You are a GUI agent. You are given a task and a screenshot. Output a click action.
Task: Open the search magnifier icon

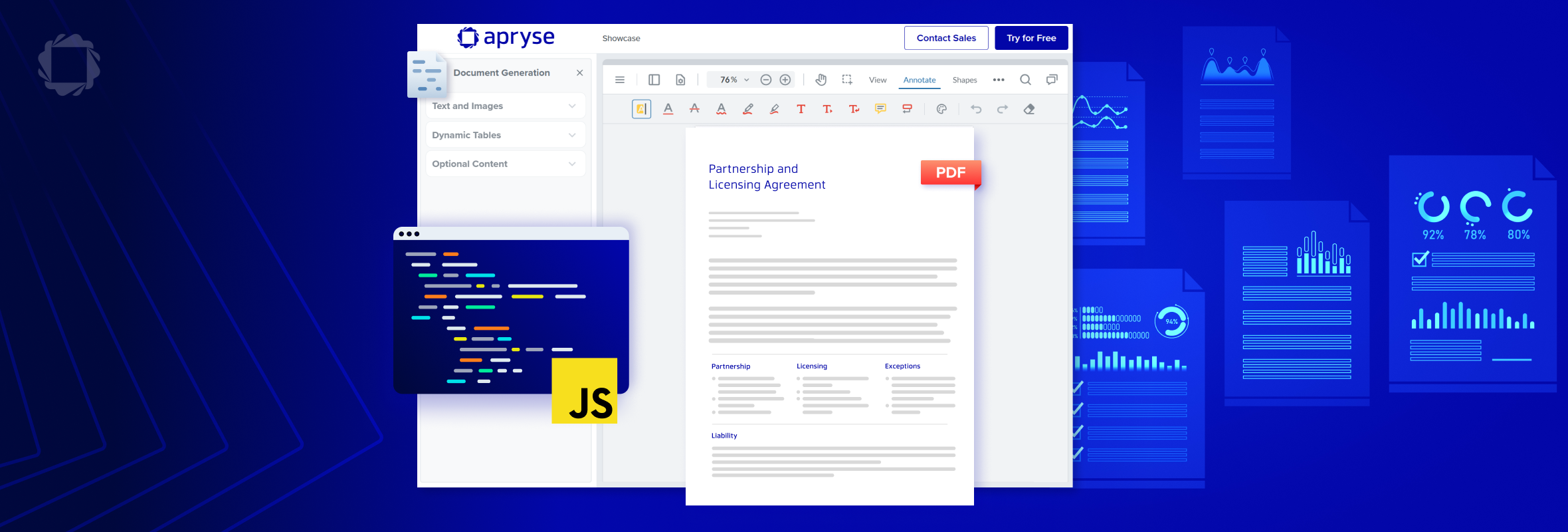pos(1026,80)
